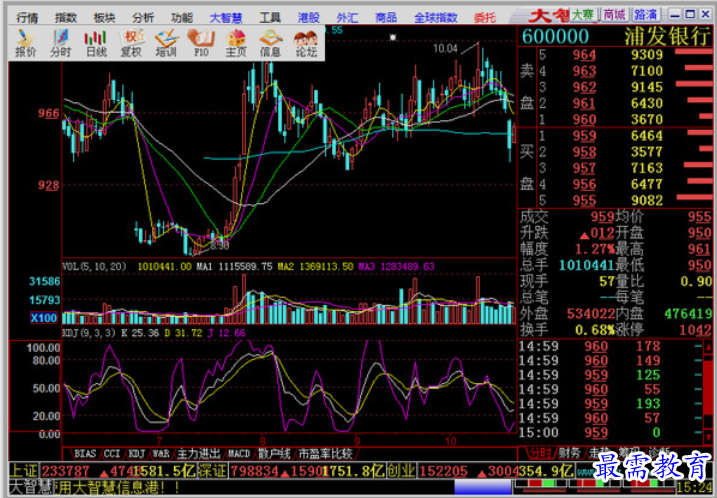Click the 路演 roadshow button
The width and height of the screenshot is (717, 498).
[646, 15]
